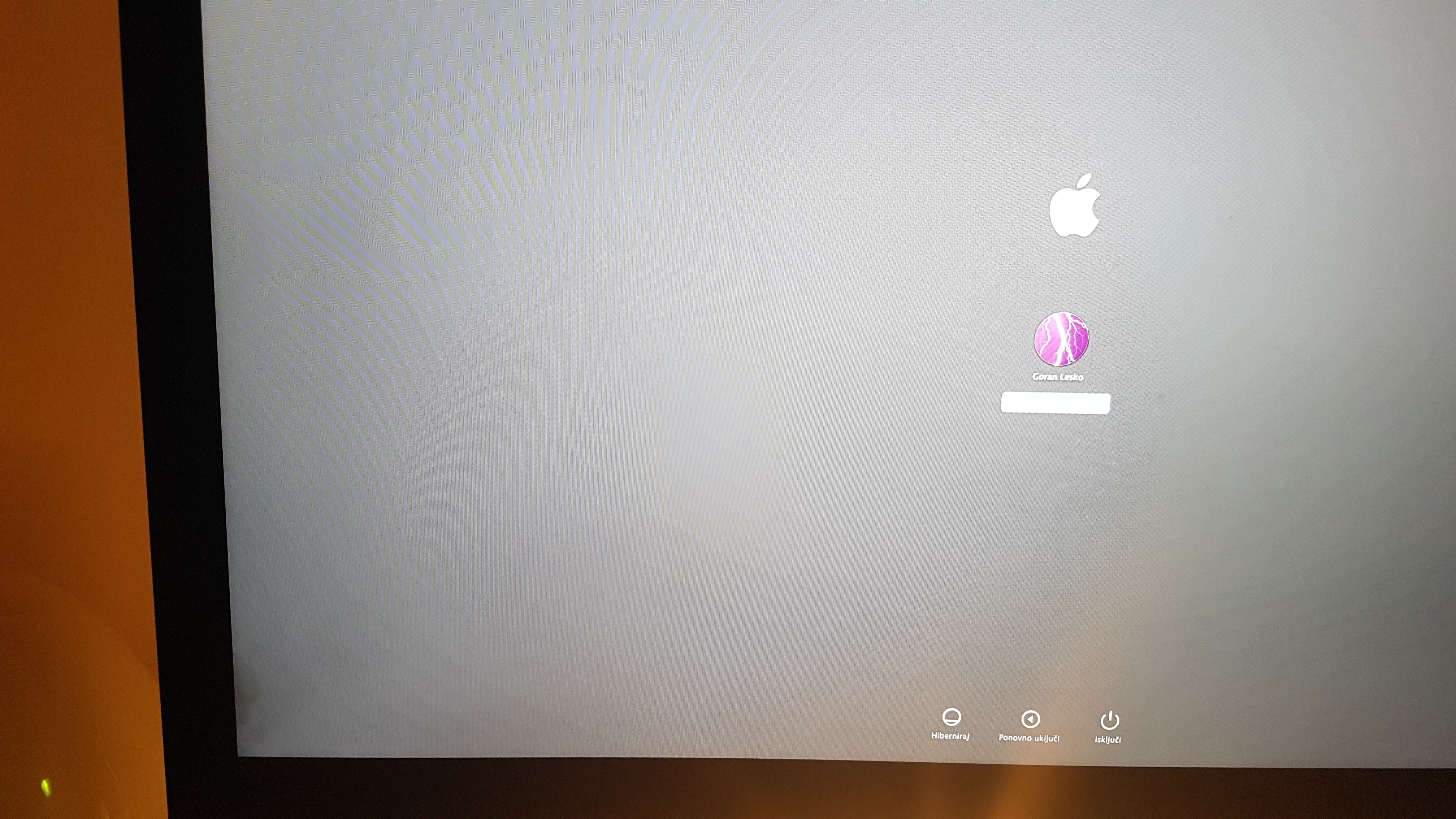Viewport: 1456px width, 819px height.
Task: Click the Hiberniraj label
Action: pos(950,736)
